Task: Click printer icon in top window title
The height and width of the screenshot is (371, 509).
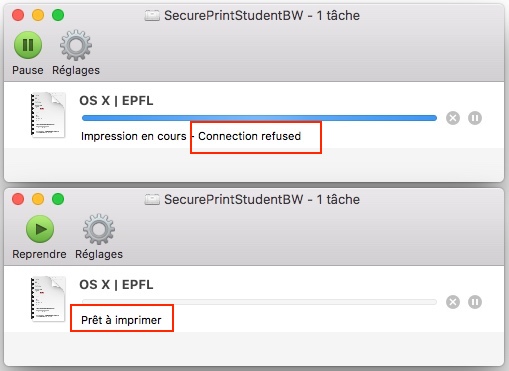Action: 152,16
